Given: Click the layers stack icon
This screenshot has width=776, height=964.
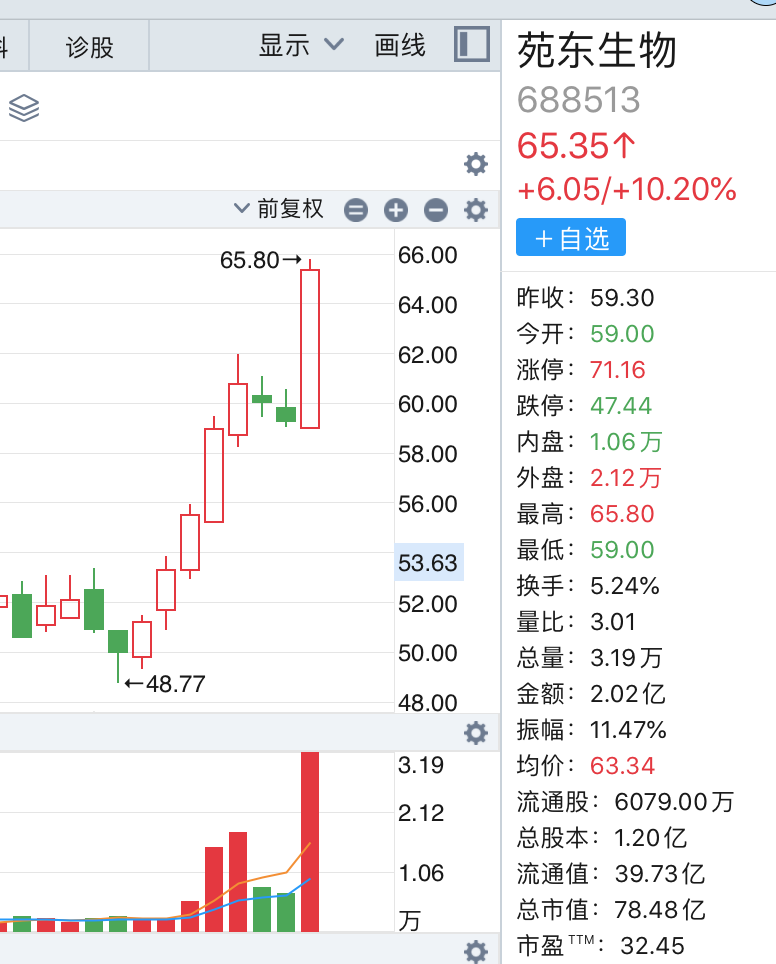Looking at the screenshot, I should tap(23, 107).
